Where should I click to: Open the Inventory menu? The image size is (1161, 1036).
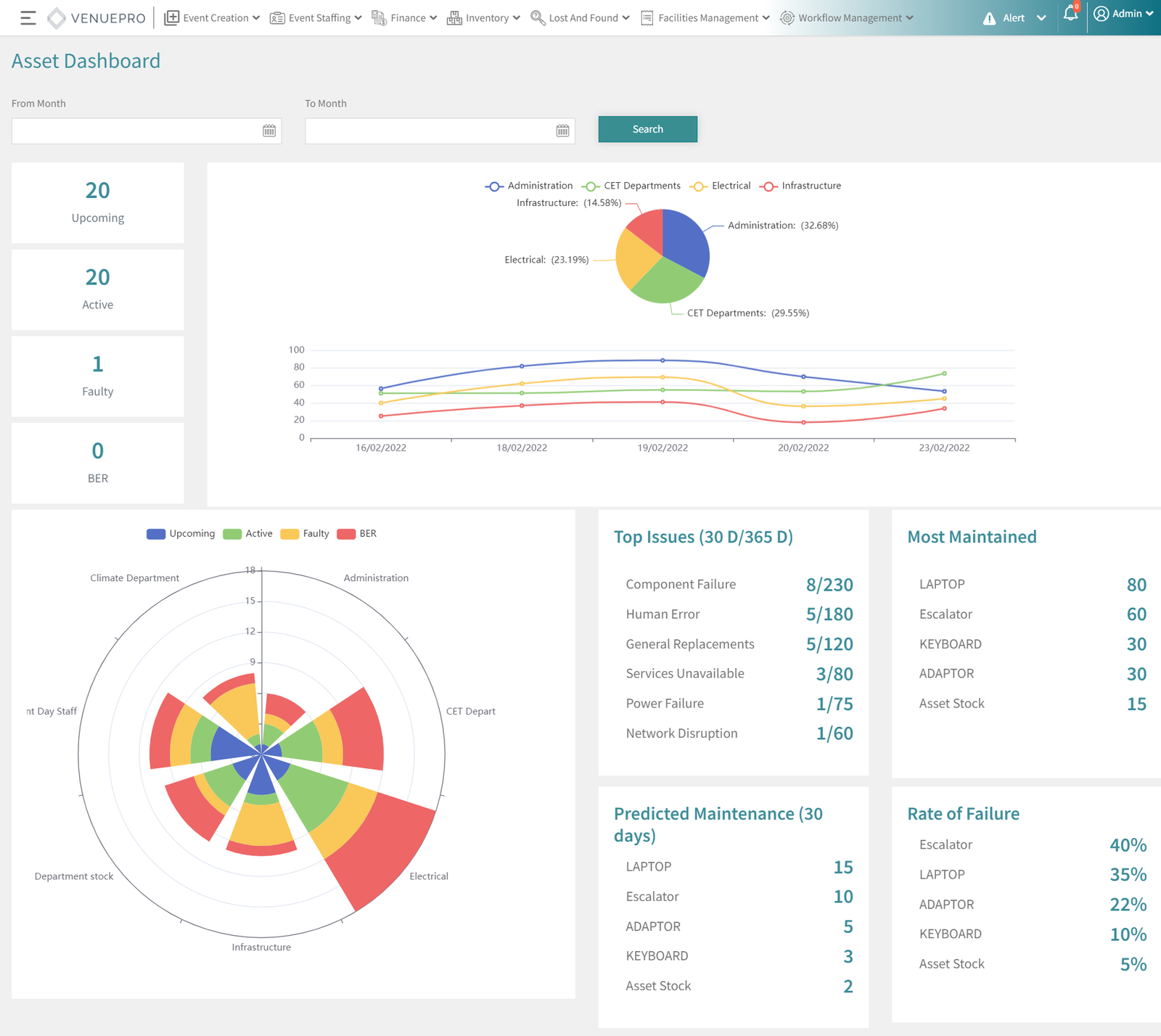point(484,18)
